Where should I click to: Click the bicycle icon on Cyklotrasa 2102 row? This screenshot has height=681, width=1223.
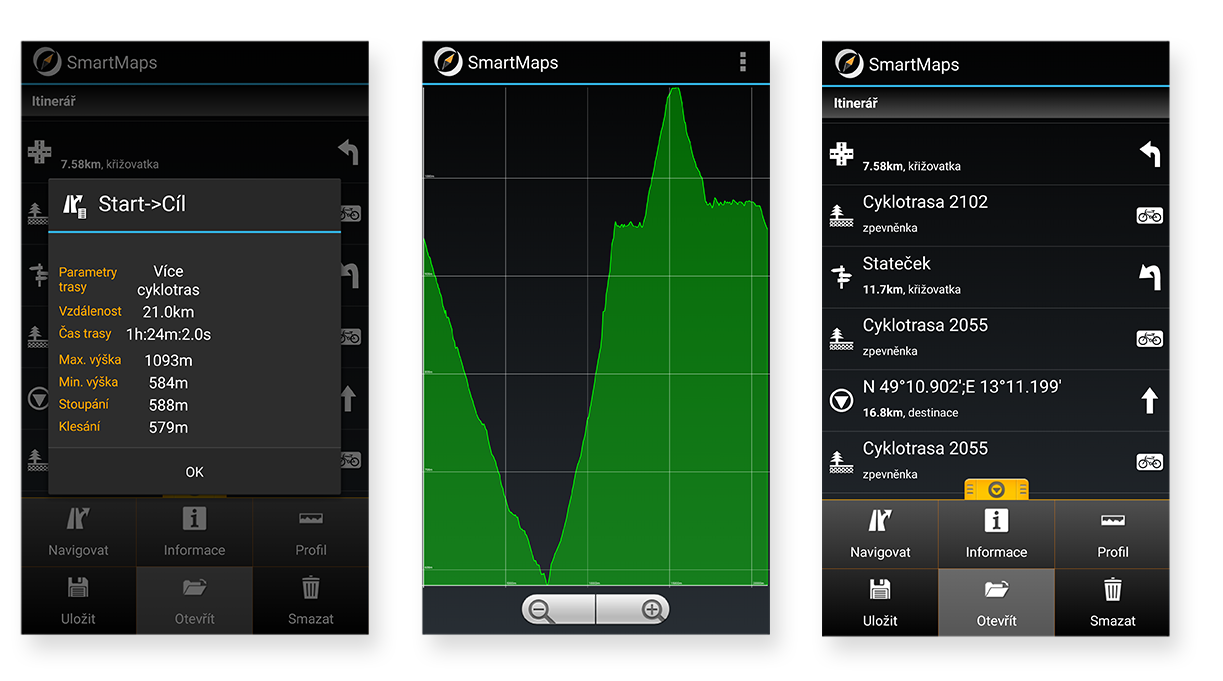point(1150,215)
